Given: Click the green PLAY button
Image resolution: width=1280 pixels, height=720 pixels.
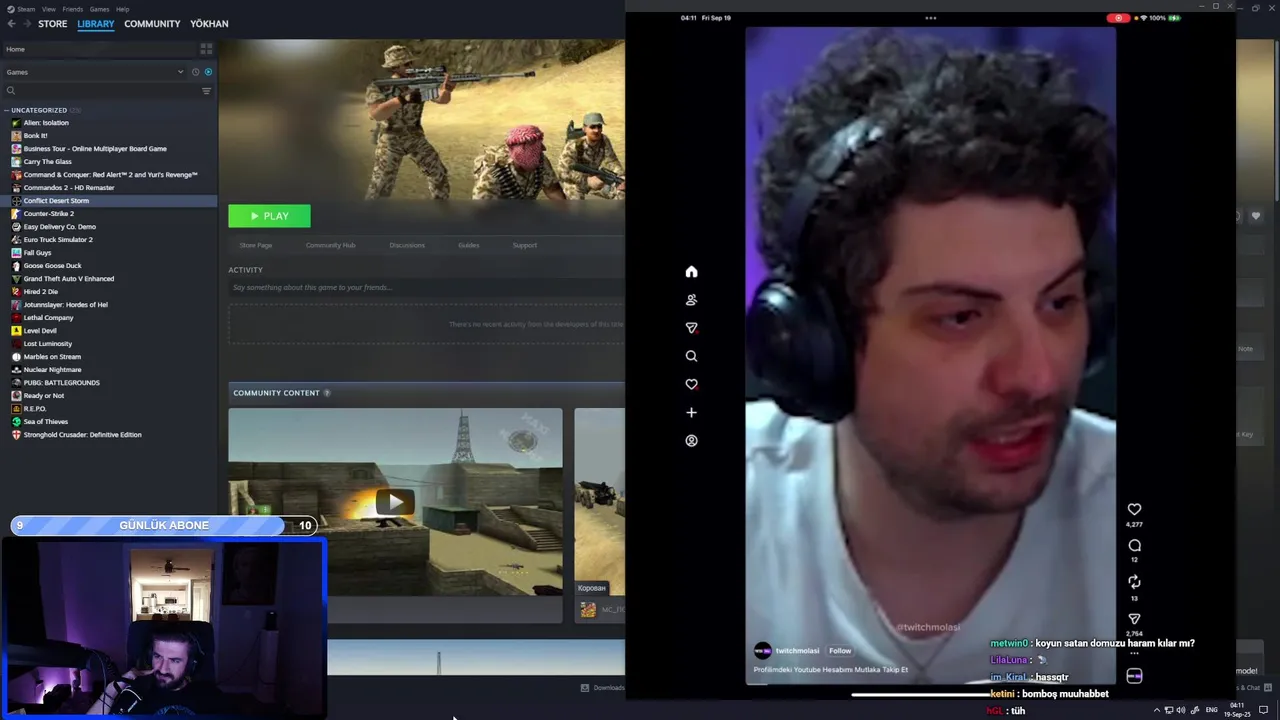Looking at the screenshot, I should pos(269,216).
